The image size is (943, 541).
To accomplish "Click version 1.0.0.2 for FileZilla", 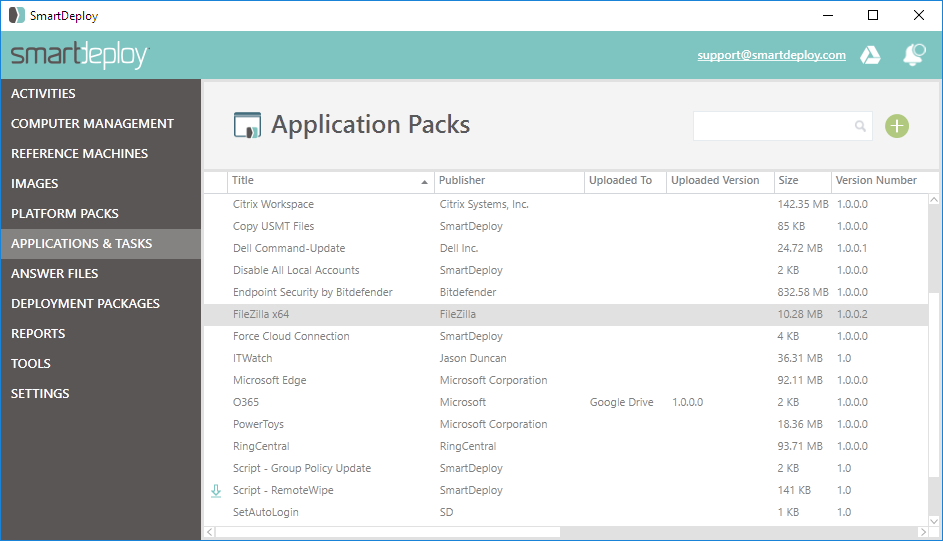I will coord(852,314).
